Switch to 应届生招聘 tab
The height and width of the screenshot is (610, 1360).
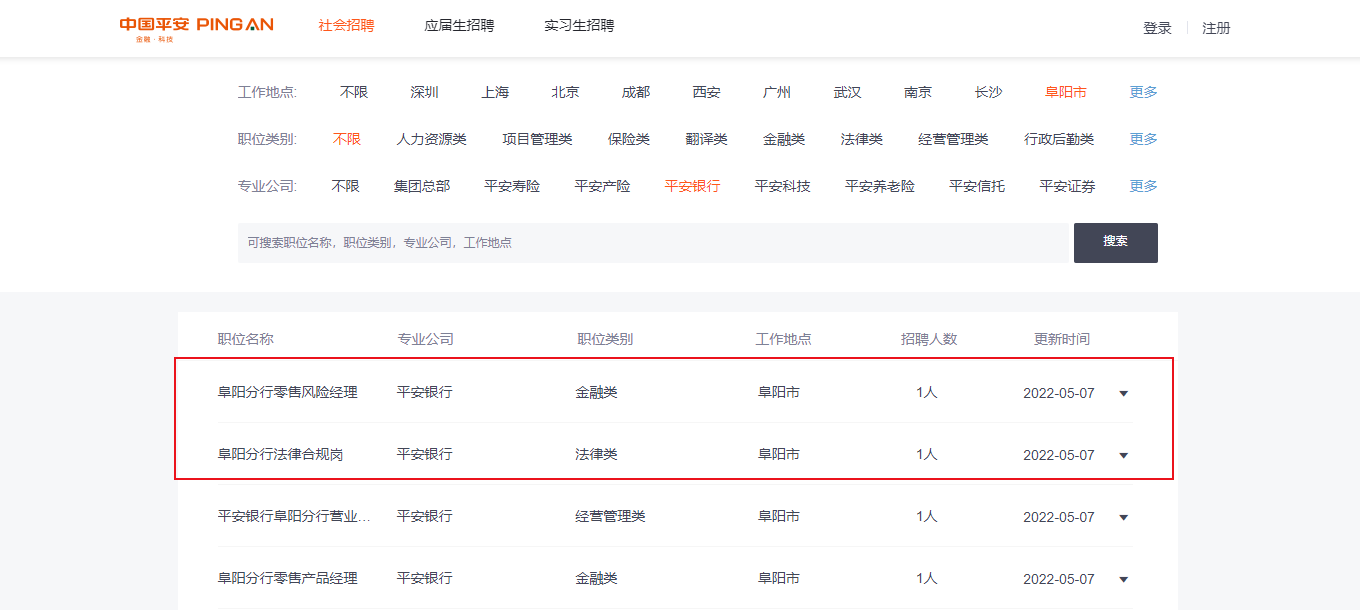(x=459, y=26)
